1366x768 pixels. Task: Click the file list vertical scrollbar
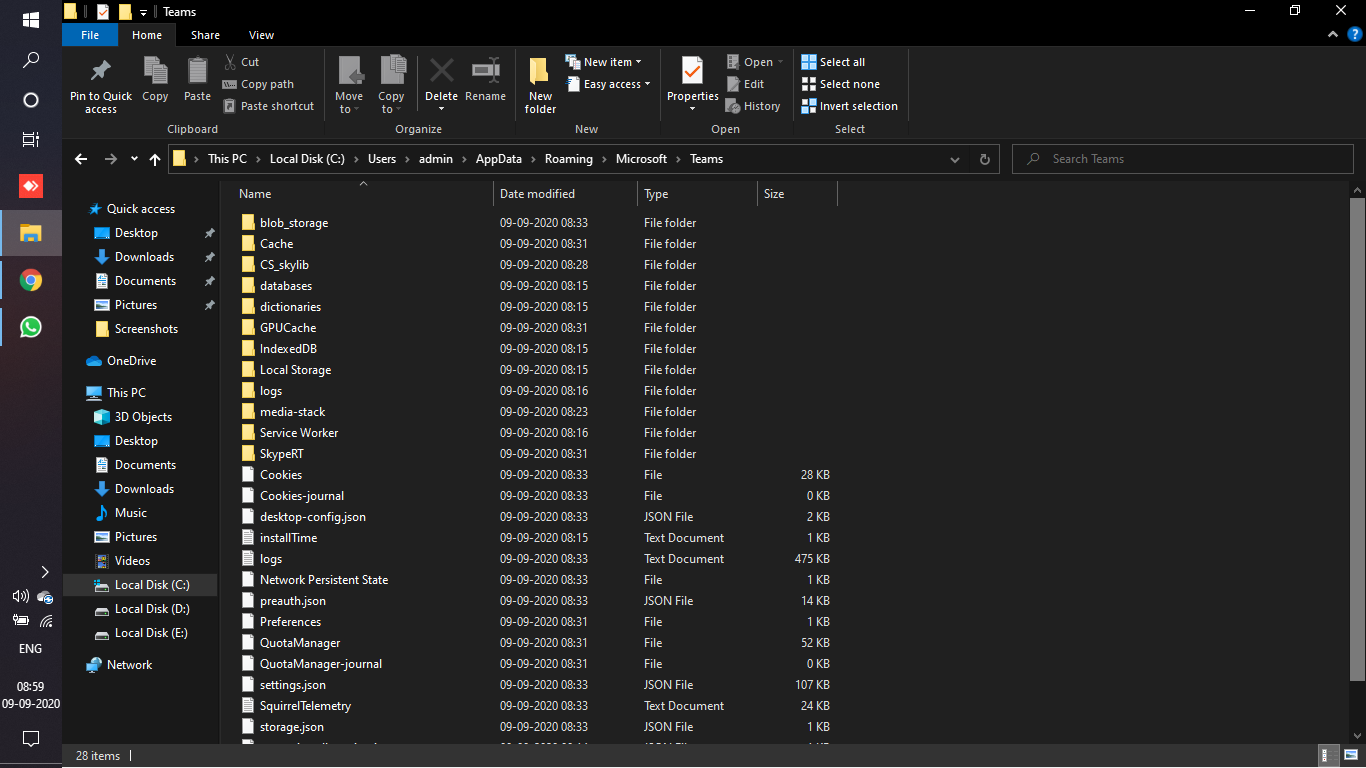point(1357,440)
